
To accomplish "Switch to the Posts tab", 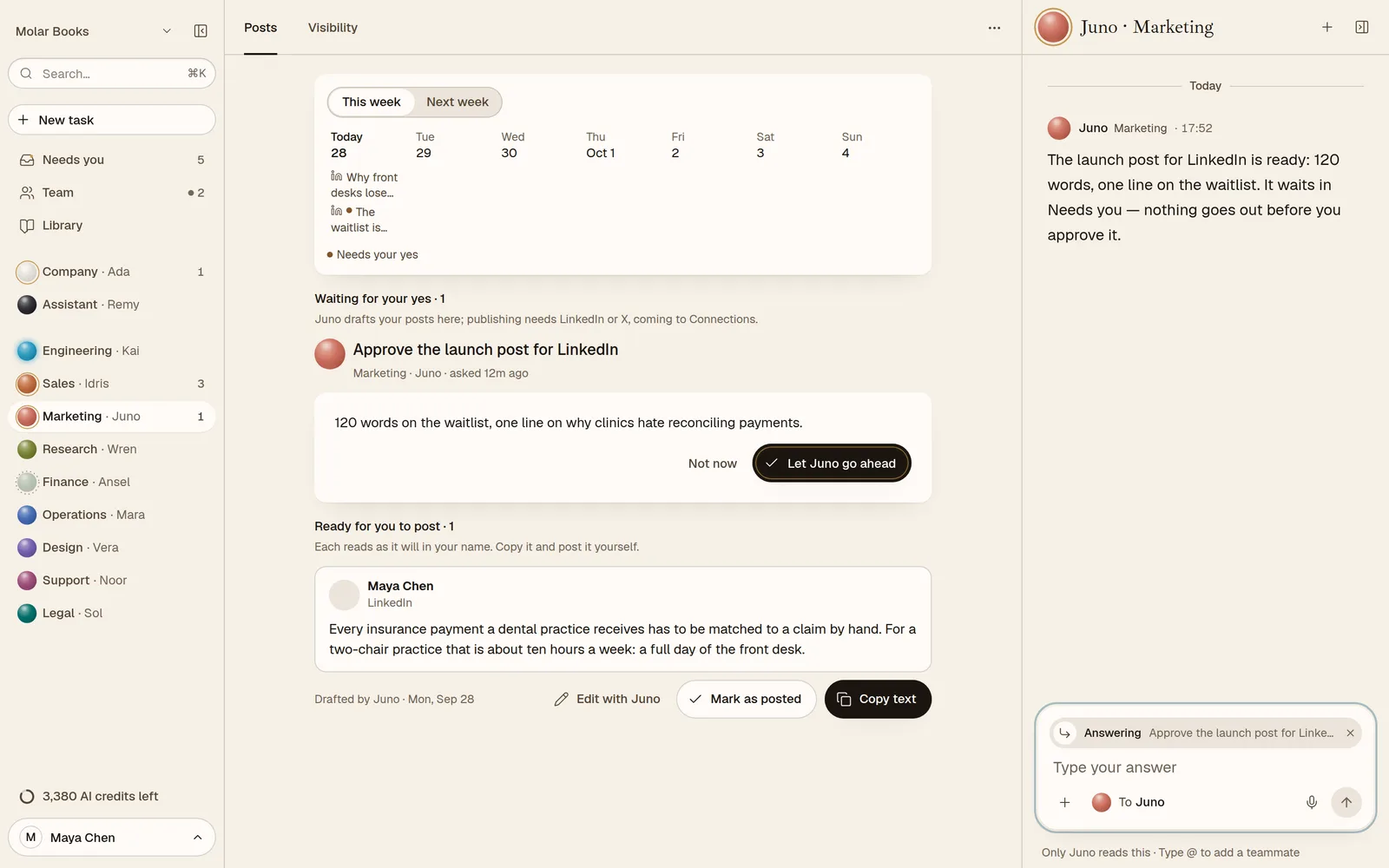I will pos(260,28).
